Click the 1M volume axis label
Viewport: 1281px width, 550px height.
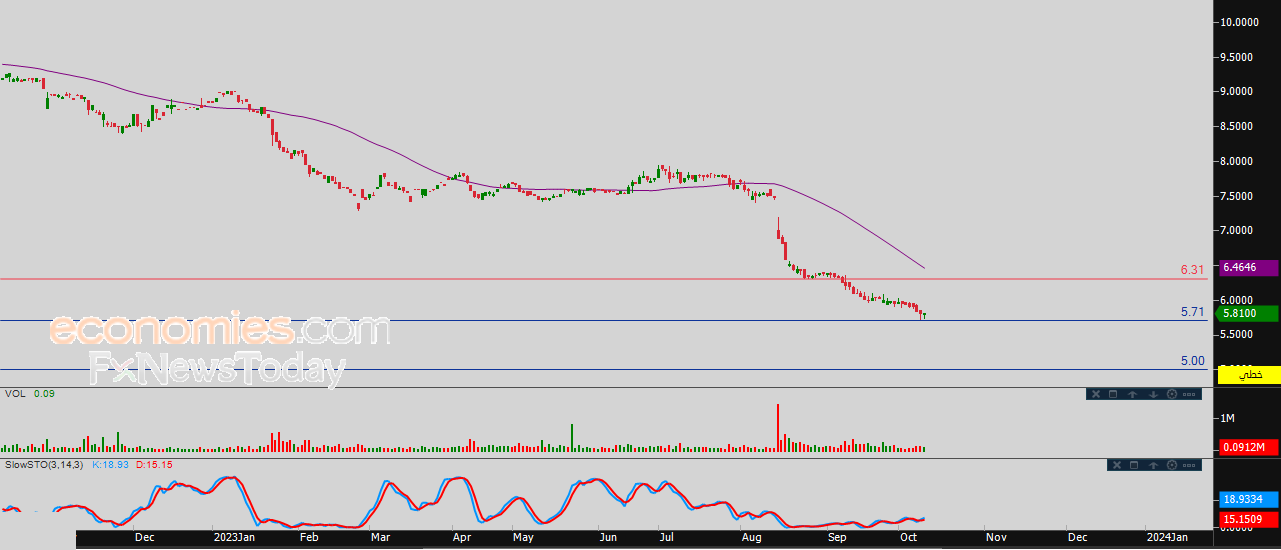(1226, 417)
